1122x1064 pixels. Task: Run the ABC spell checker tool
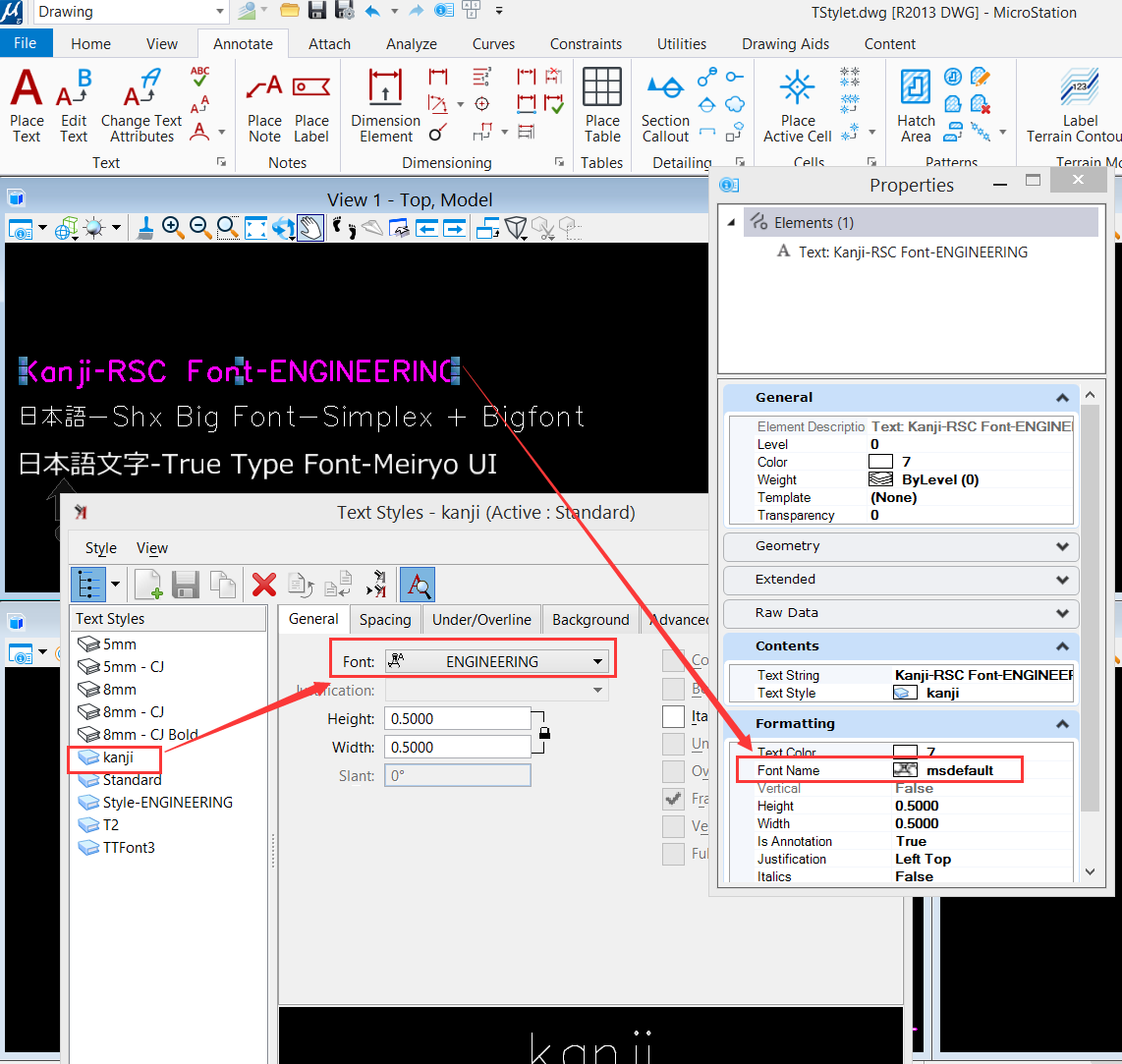point(199,76)
